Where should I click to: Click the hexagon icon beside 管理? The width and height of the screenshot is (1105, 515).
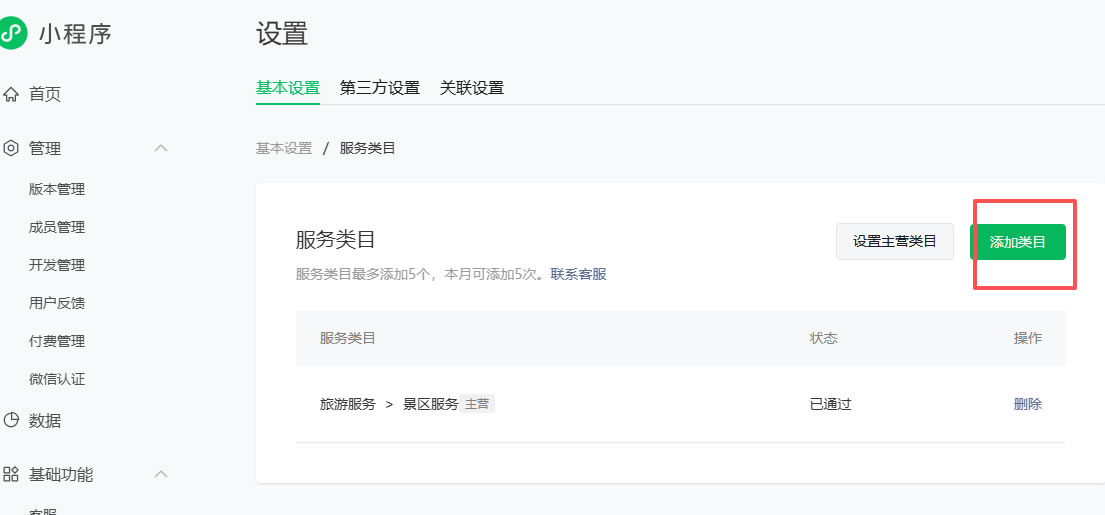(11, 149)
